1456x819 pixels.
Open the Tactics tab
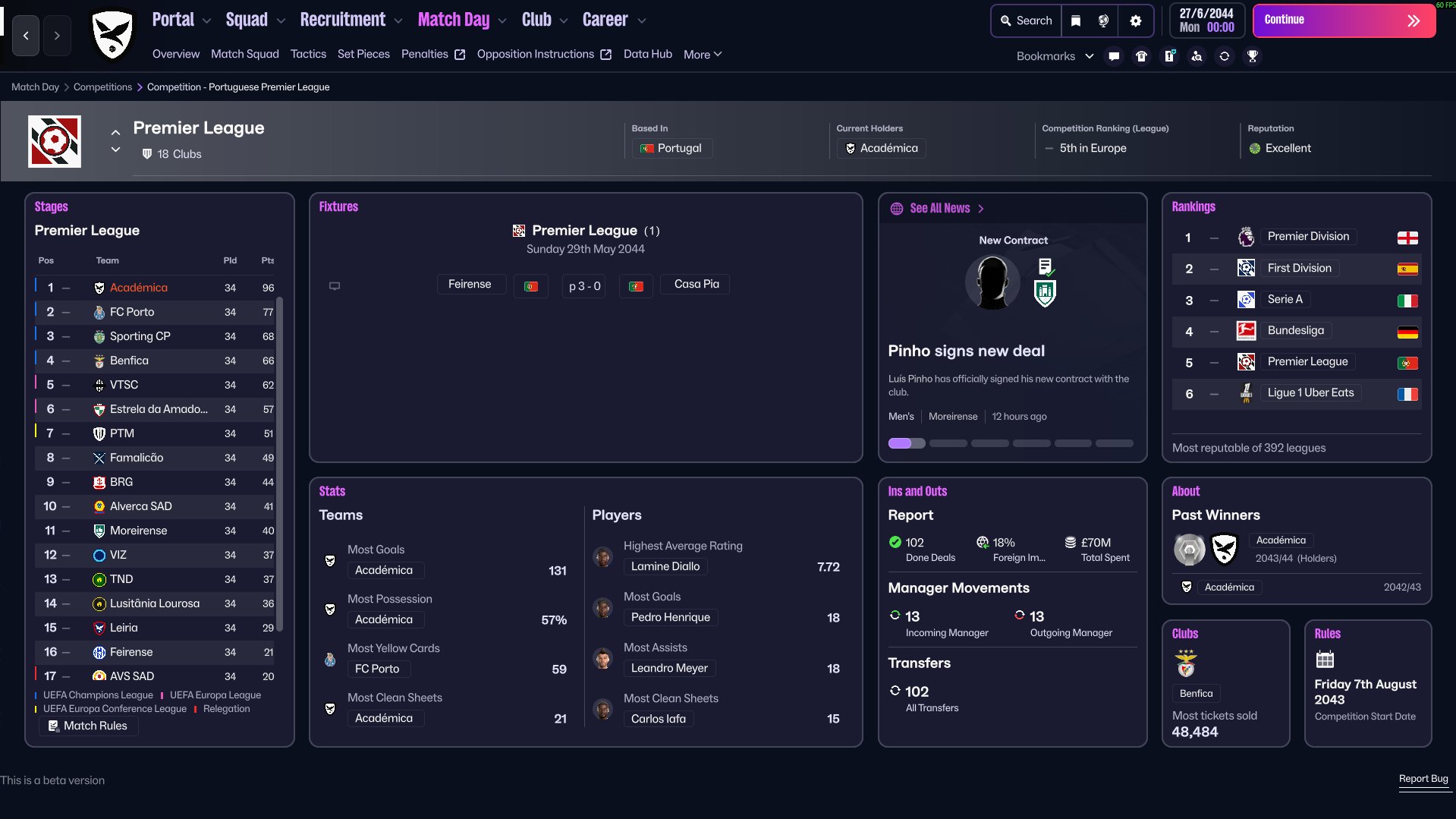(x=308, y=54)
